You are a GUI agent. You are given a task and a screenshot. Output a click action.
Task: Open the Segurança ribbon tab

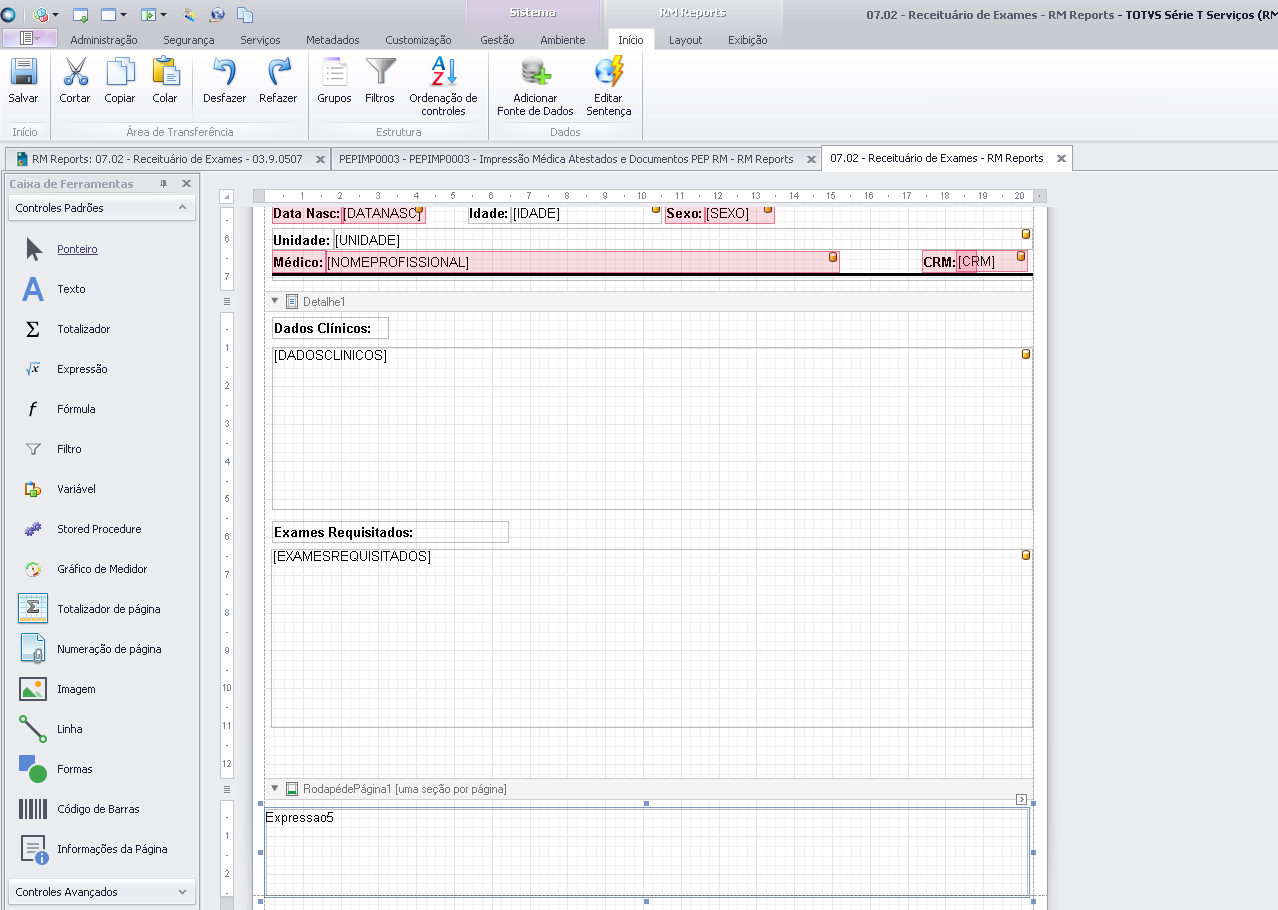(189, 40)
